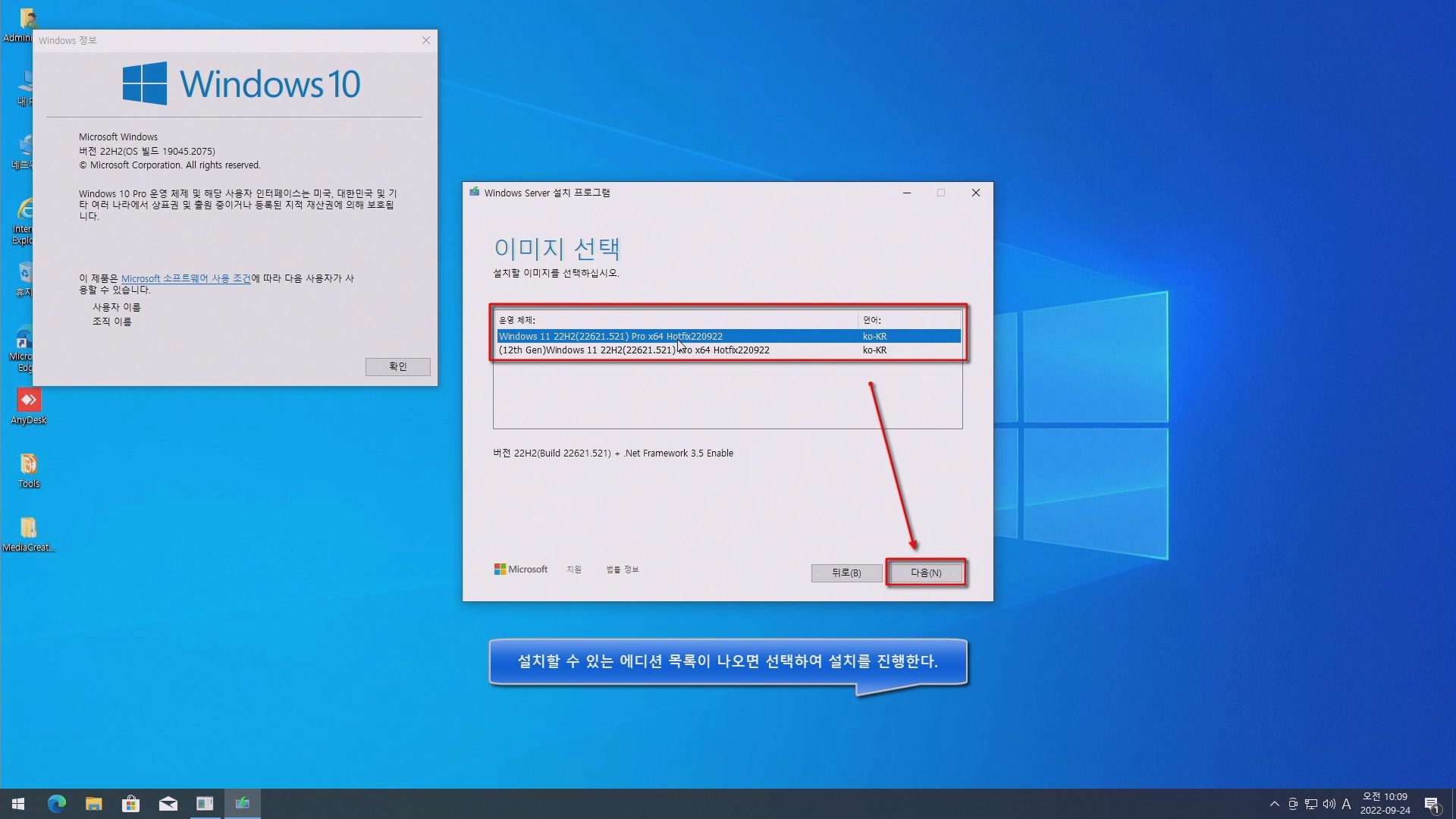The width and height of the screenshot is (1456, 819).
Task: Open the MediaCreat desktop icon
Action: click(x=29, y=534)
